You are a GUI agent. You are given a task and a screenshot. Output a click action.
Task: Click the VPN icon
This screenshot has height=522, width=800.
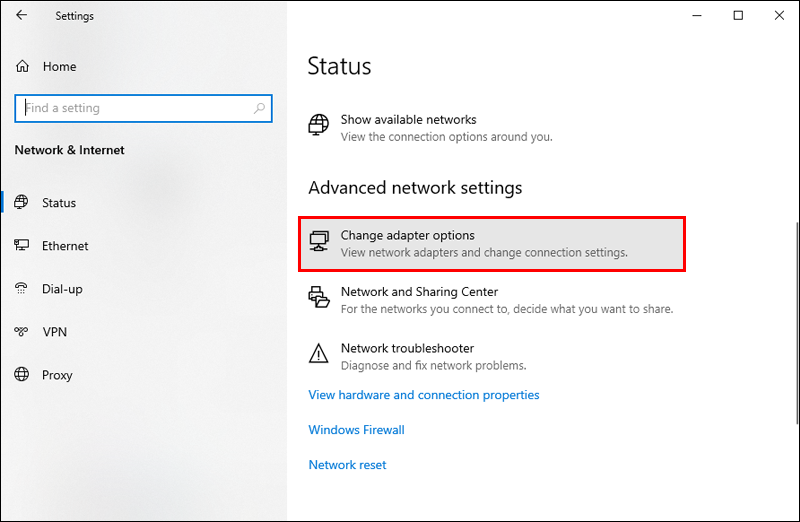22,332
